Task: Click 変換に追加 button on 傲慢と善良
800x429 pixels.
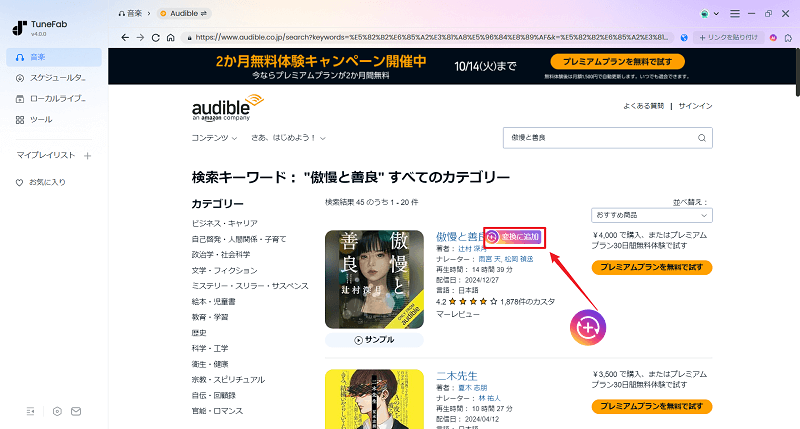Action: click(513, 237)
